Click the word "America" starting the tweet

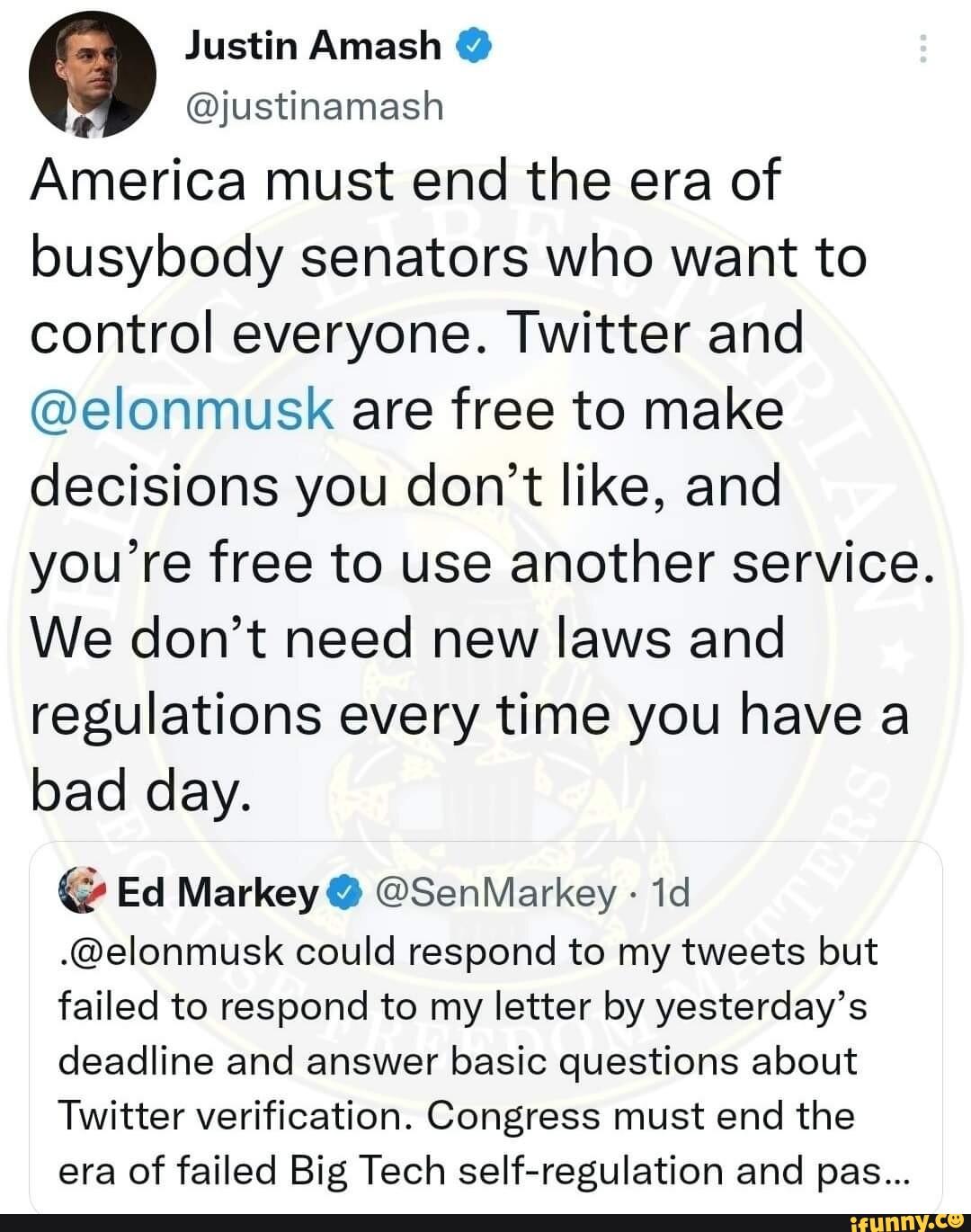coord(138,180)
